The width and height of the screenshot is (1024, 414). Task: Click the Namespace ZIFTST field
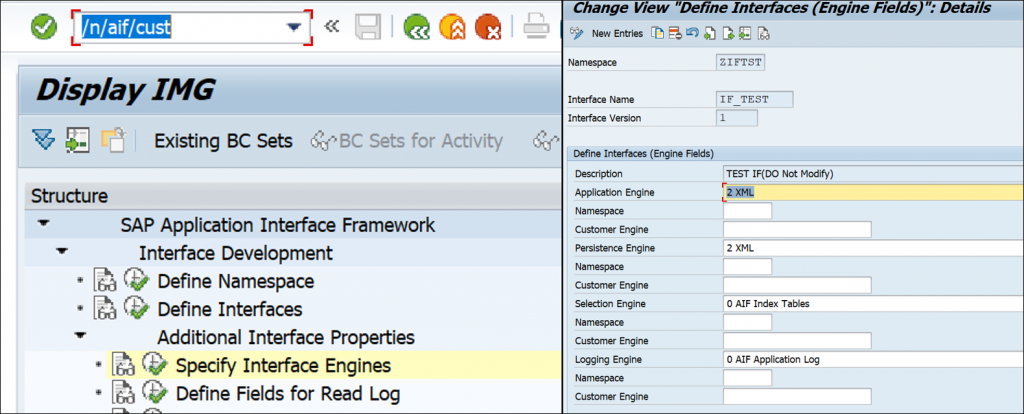point(741,63)
